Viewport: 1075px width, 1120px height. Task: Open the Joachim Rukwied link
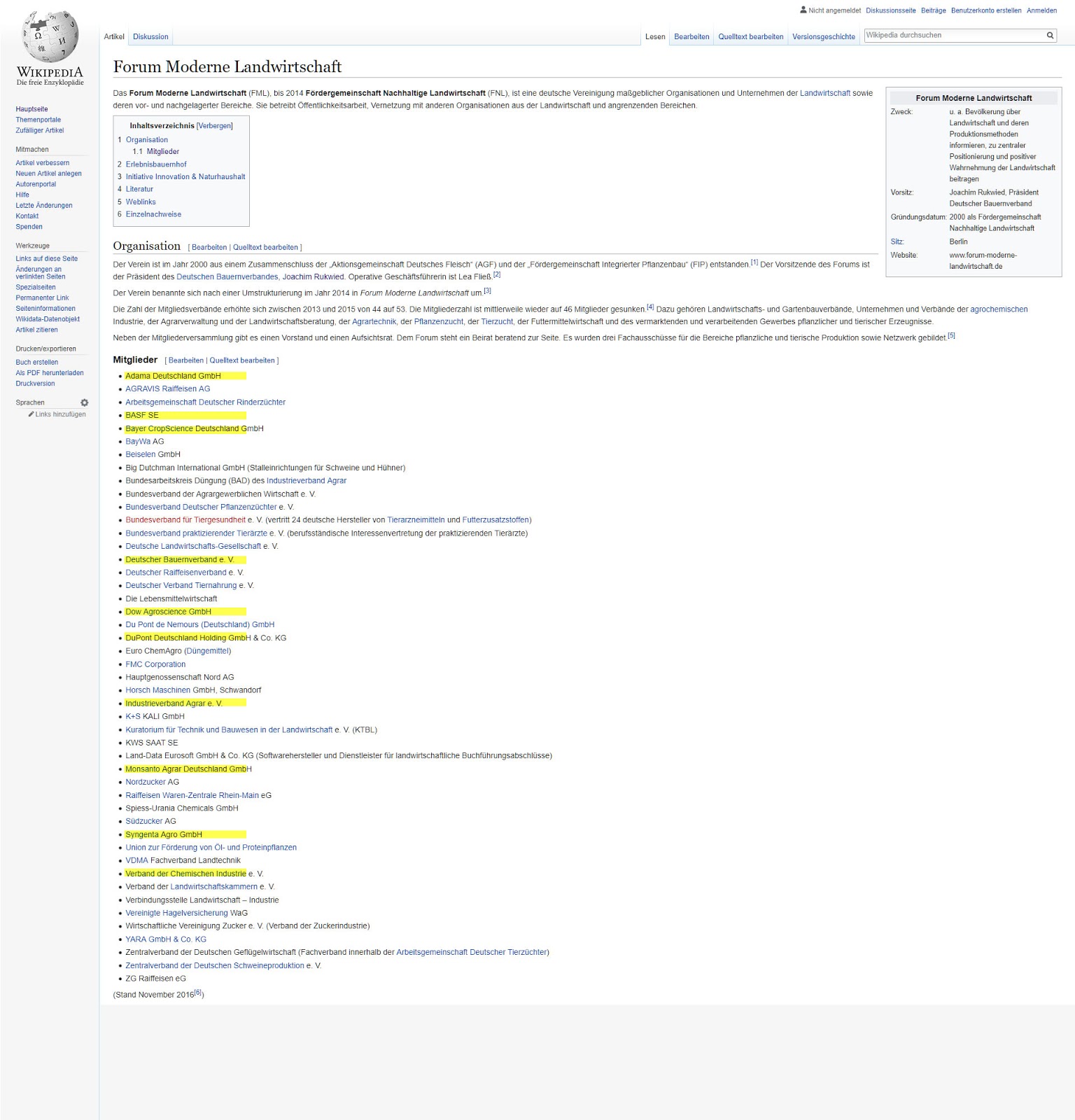(313, 277)
